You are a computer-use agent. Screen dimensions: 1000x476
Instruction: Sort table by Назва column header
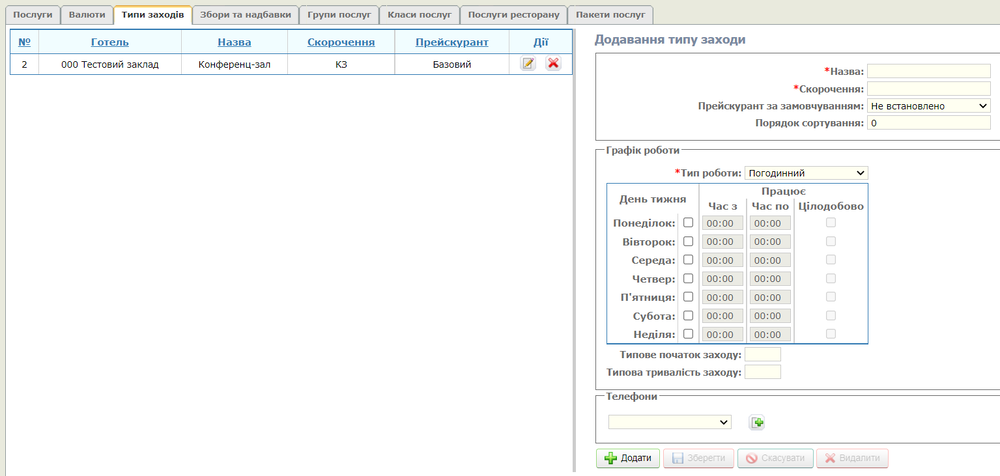(234, 42)
